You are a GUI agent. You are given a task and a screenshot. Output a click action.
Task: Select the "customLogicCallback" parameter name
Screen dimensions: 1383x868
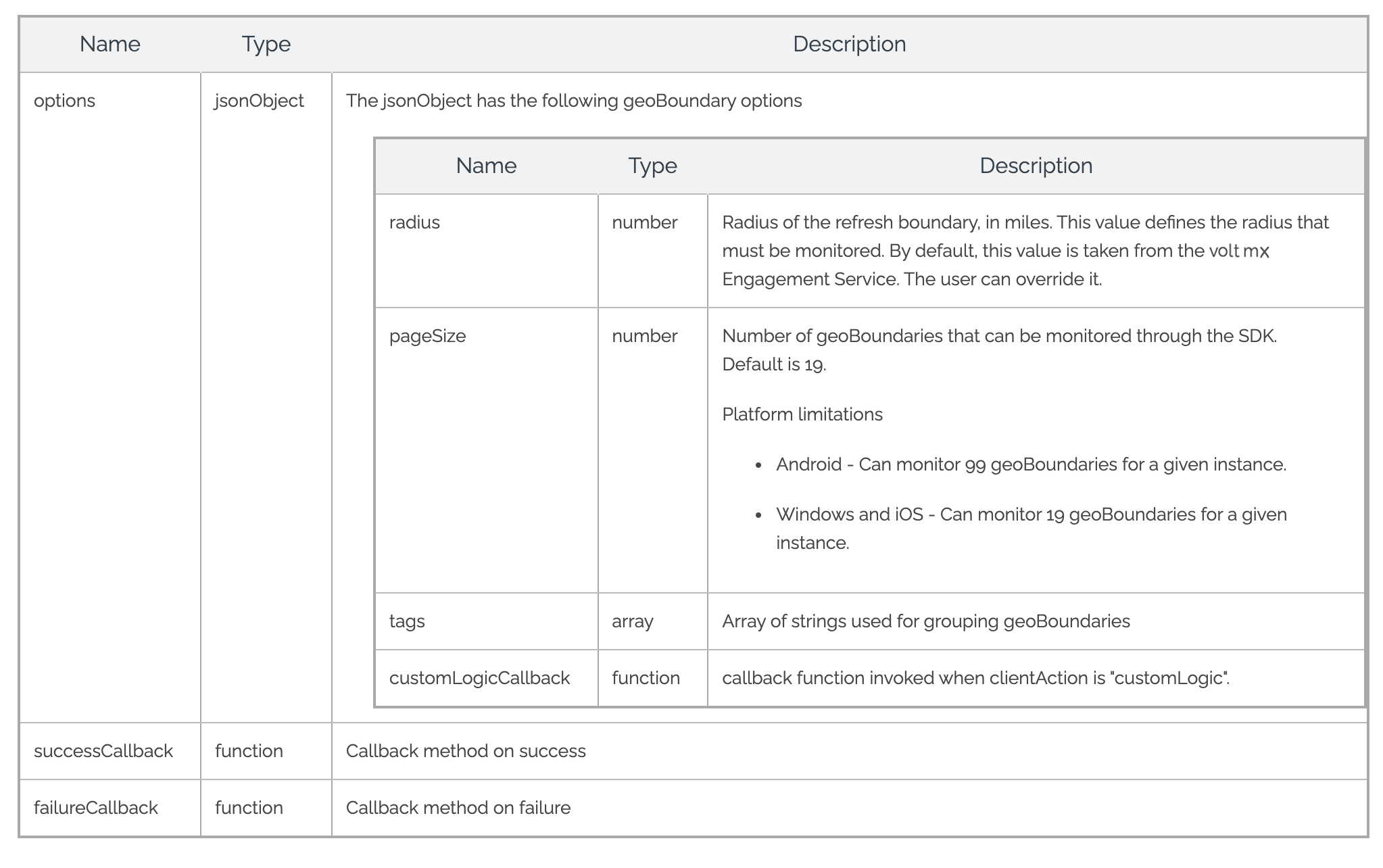(479, 678)
